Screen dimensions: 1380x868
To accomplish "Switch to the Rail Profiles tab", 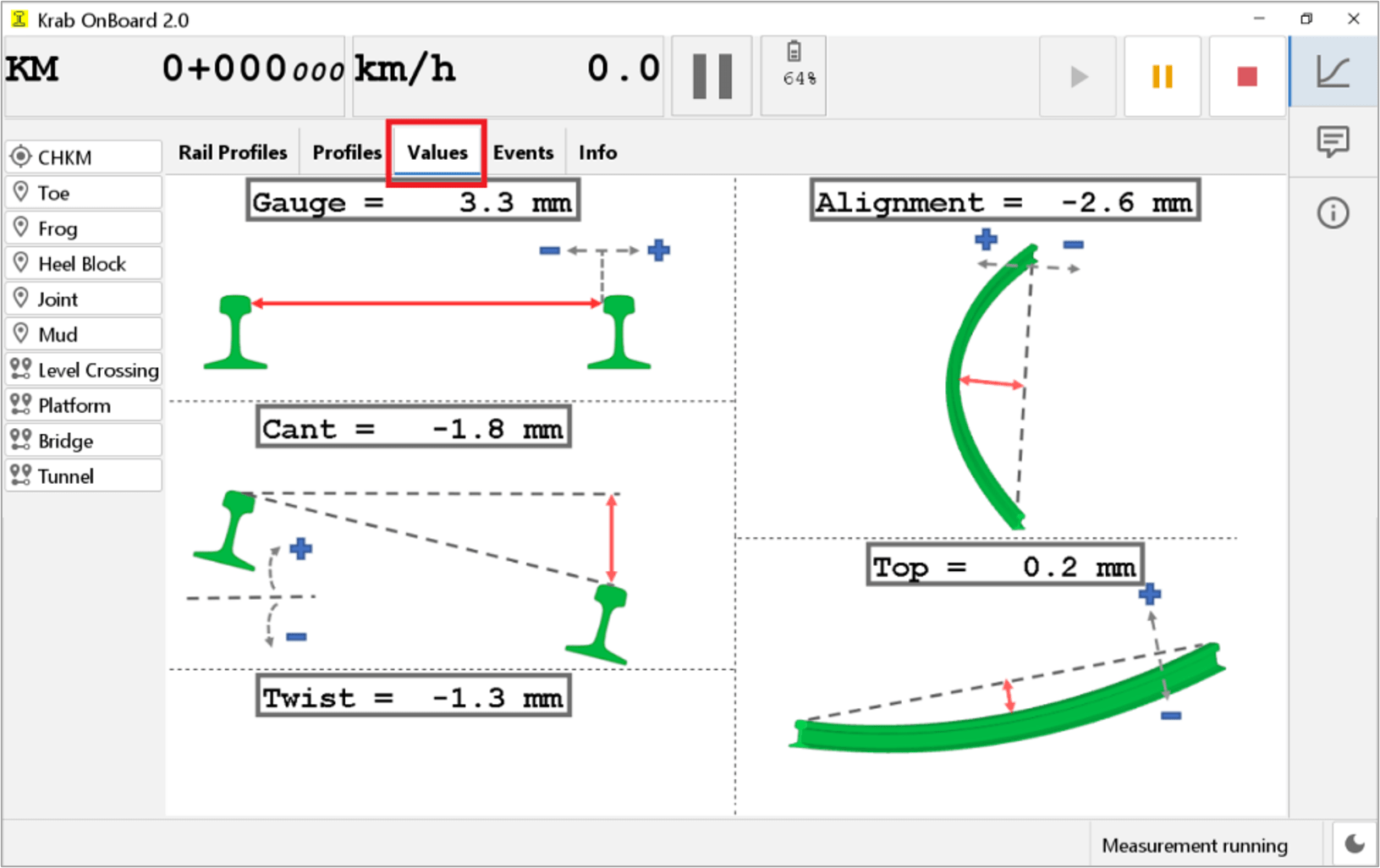I will tap(233, 152).
